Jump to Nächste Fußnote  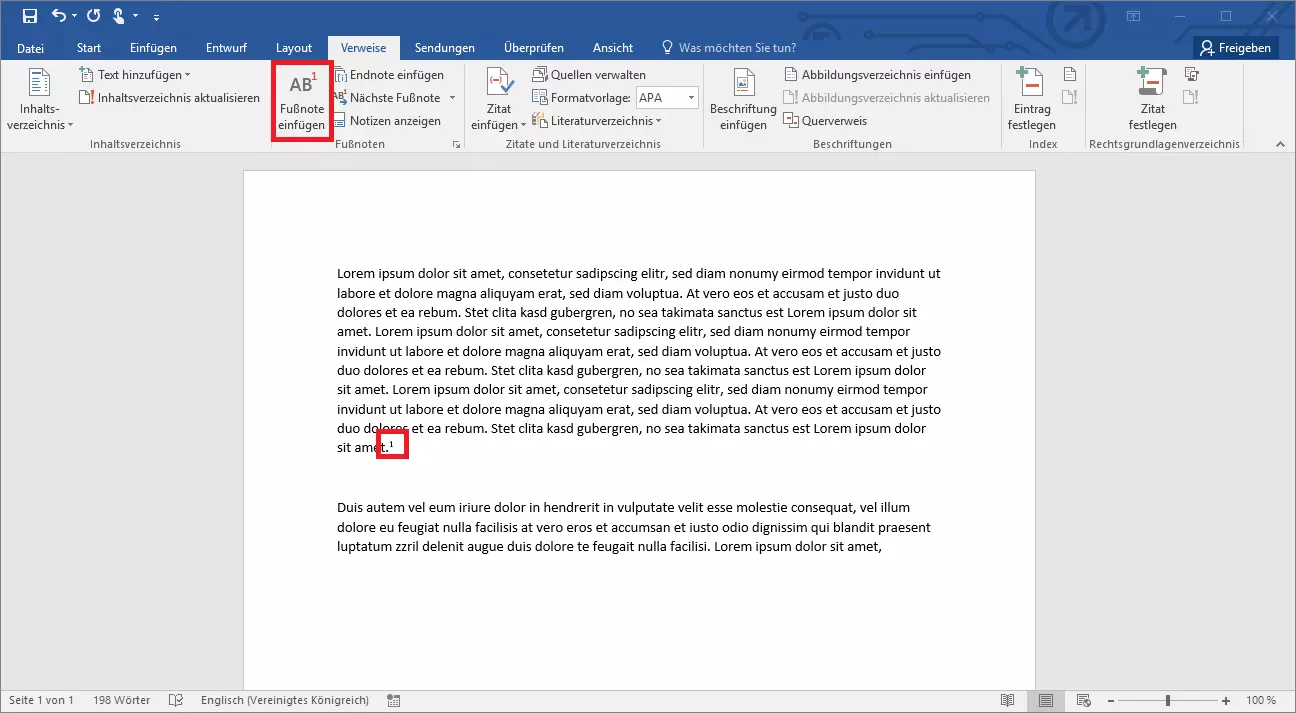[x=387, y=98]
